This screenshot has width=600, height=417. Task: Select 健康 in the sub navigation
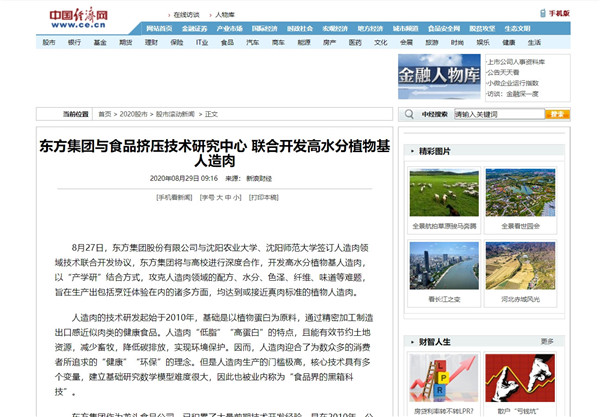(x=509, y=42)
